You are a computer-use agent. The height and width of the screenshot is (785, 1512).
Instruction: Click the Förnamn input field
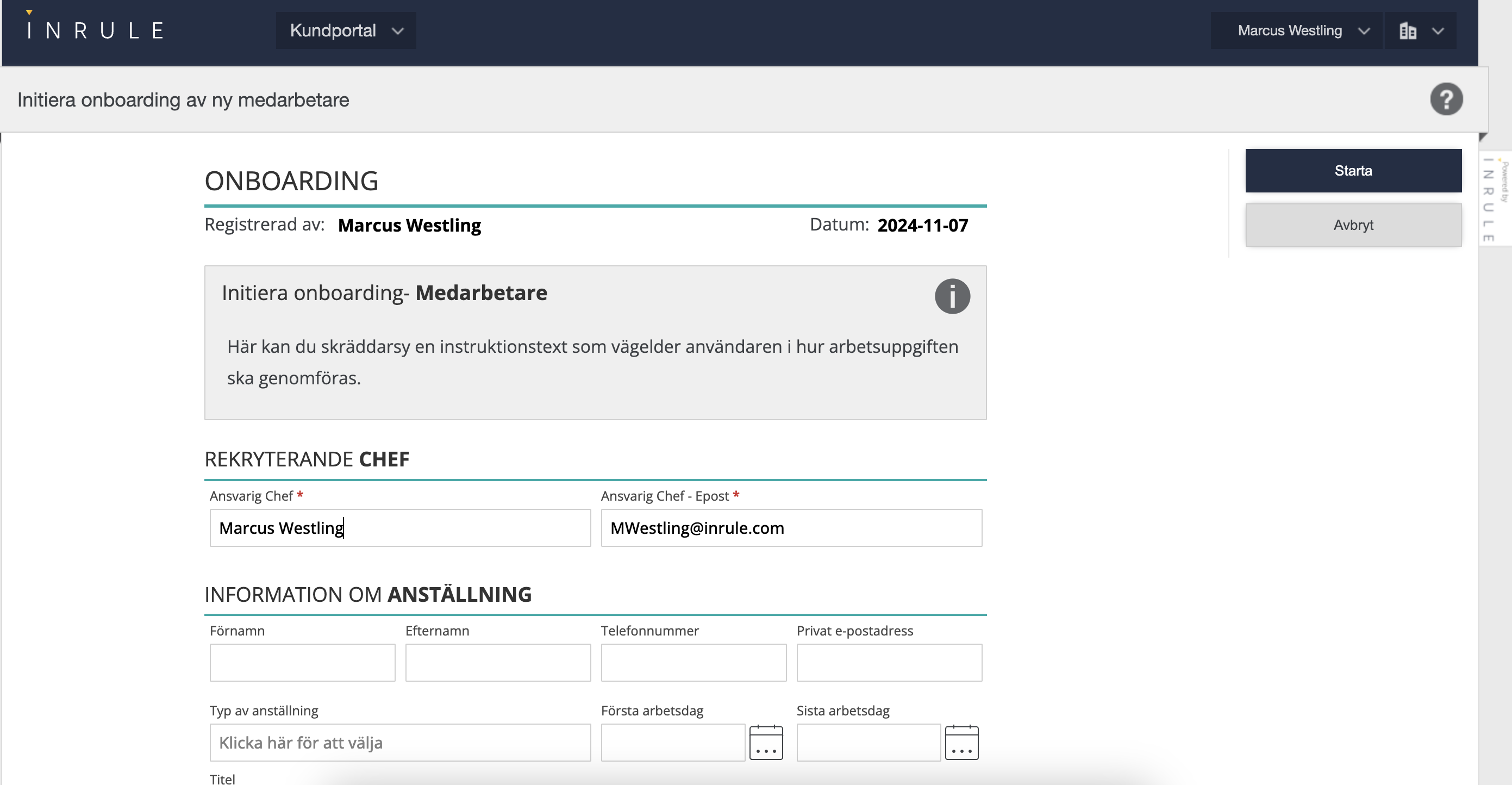302,662
